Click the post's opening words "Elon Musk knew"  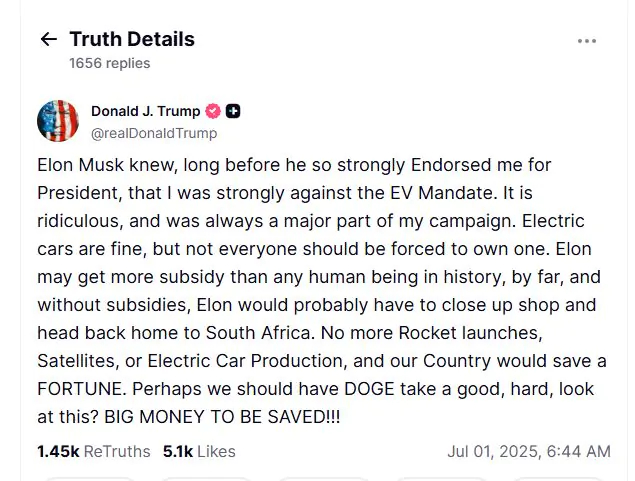[92, 164]
